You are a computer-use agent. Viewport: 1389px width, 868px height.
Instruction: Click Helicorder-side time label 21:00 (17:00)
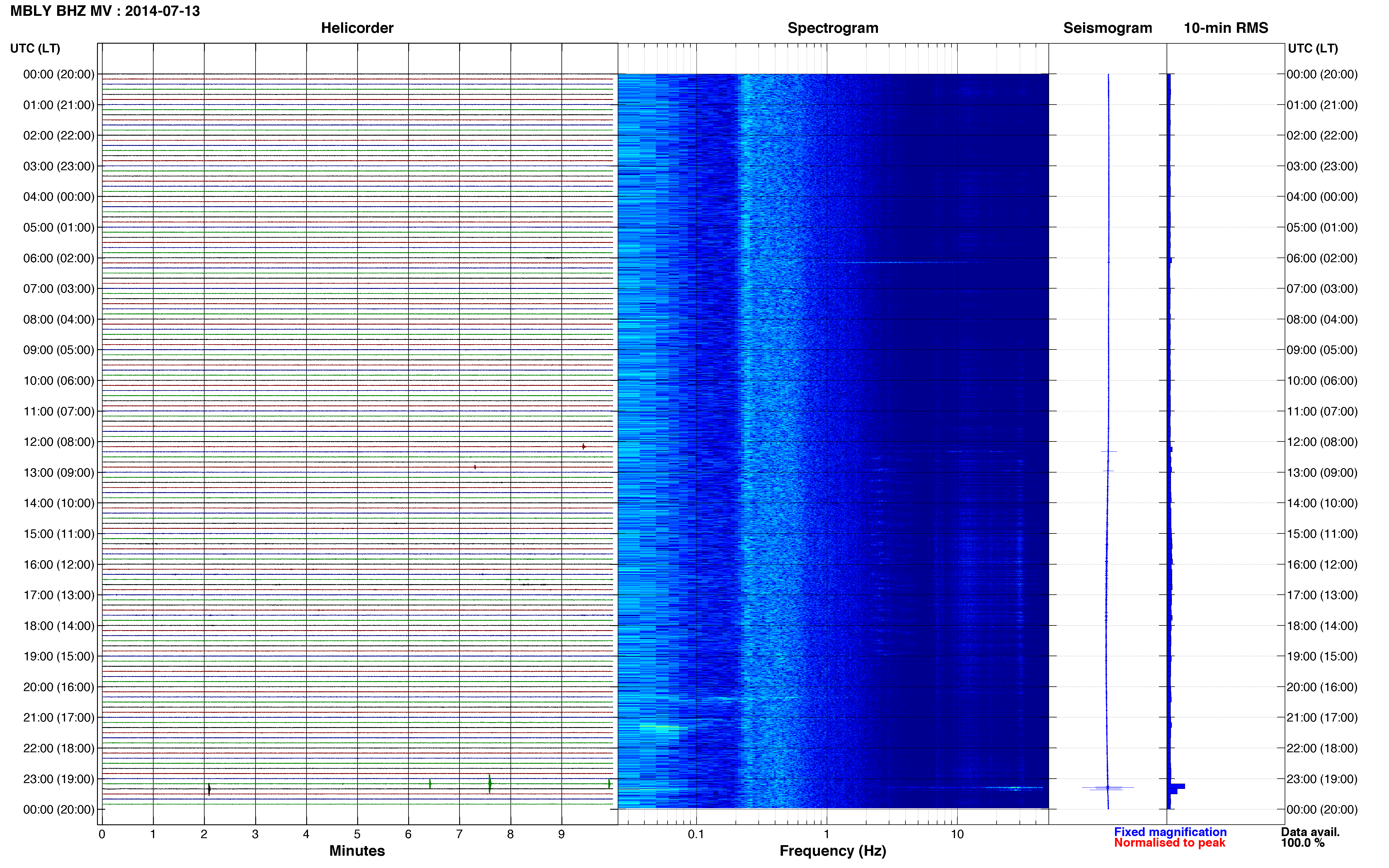tap(59, 718)
